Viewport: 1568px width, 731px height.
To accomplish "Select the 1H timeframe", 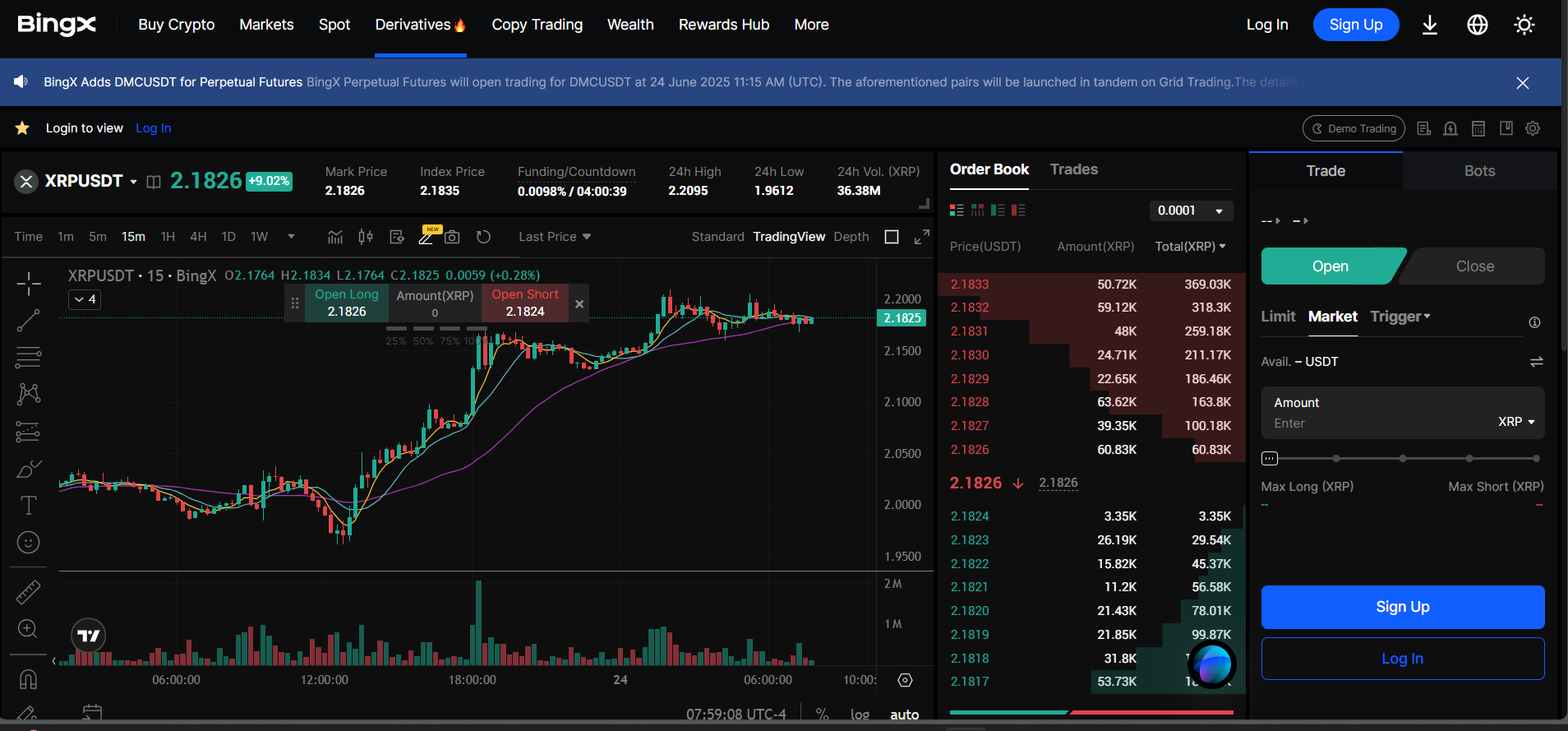I will [168, 237].
